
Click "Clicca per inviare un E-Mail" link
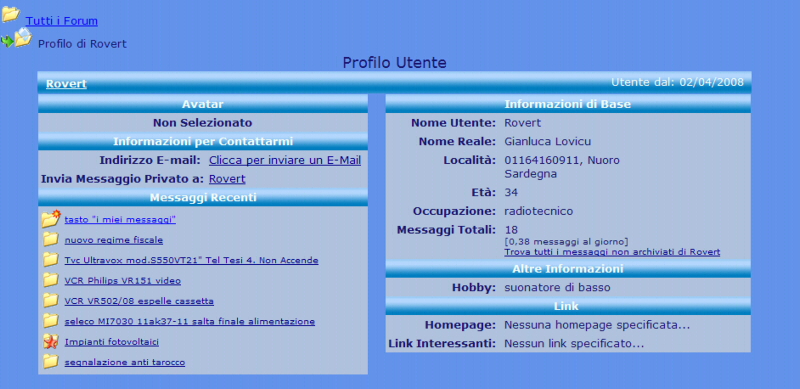tap(285, 160)
